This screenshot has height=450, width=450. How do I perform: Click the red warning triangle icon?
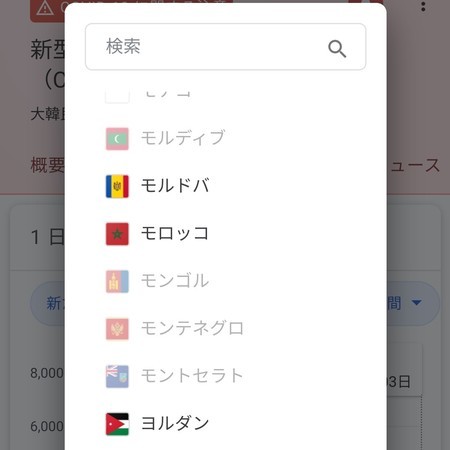[x=45, y=8]
